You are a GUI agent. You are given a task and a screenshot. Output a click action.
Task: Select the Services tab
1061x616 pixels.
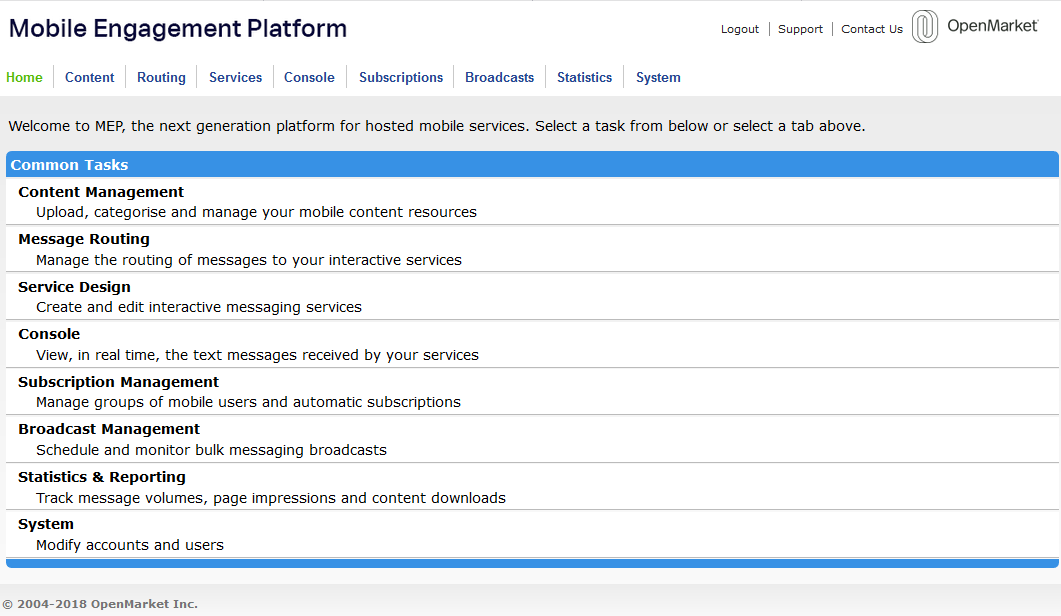[235, 77]
